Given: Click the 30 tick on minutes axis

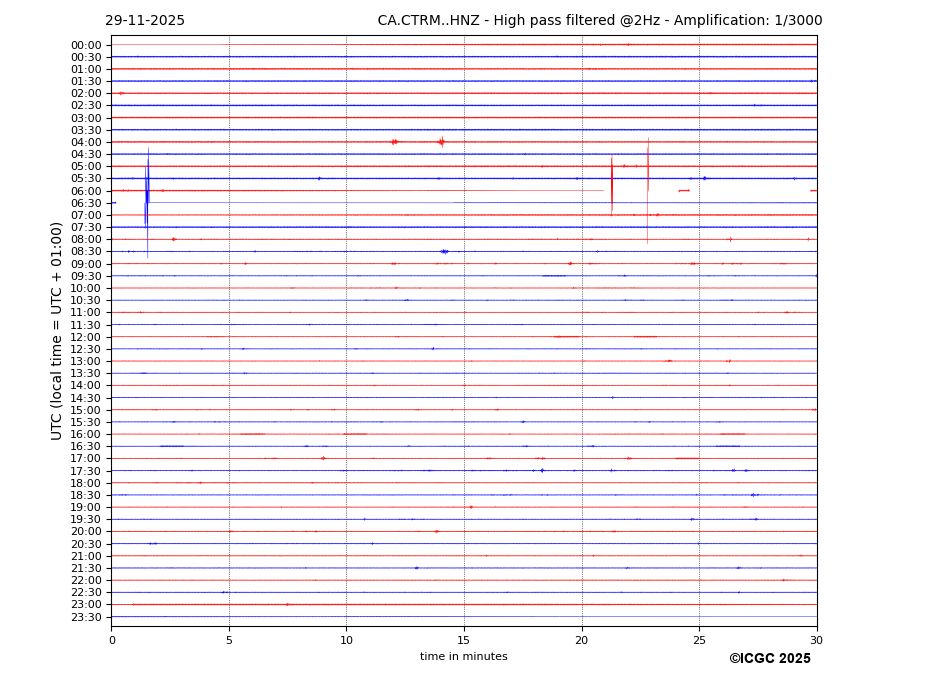Looking at the screenshot, I should click(816, 639).
